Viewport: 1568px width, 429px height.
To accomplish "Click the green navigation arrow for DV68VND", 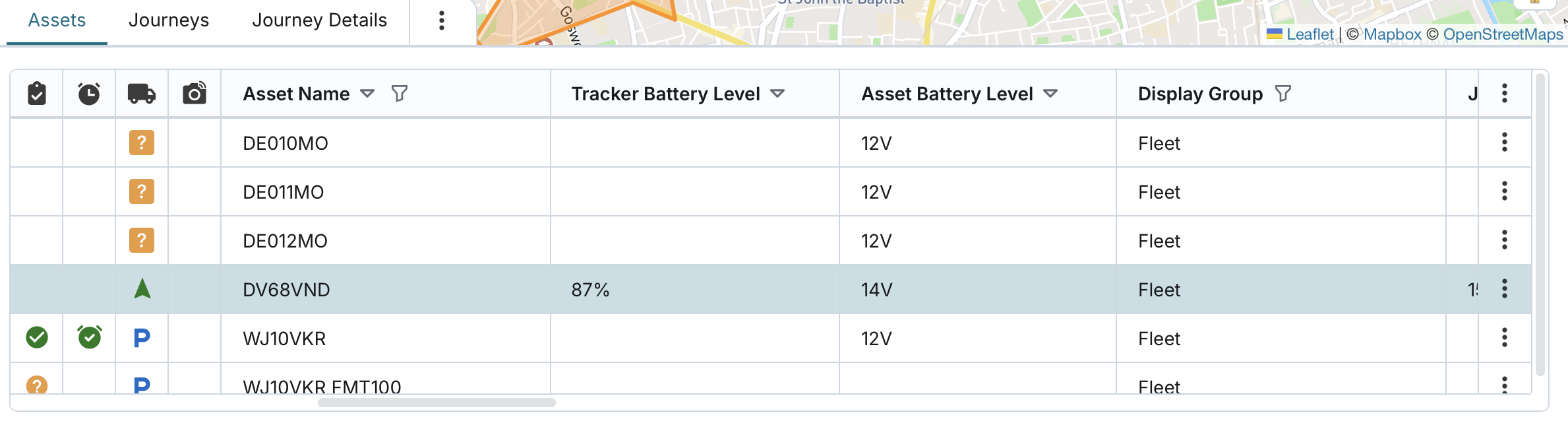I will pos(142,289).
